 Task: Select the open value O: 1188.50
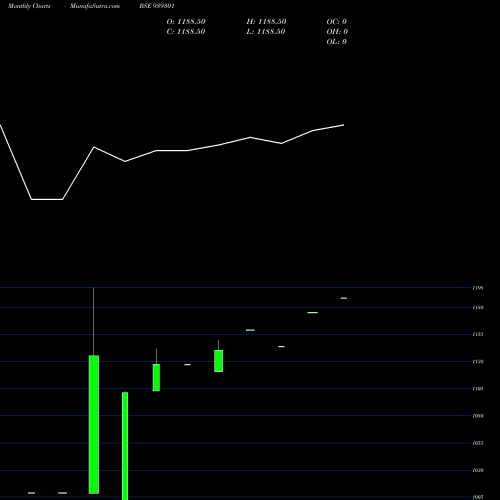186,22
